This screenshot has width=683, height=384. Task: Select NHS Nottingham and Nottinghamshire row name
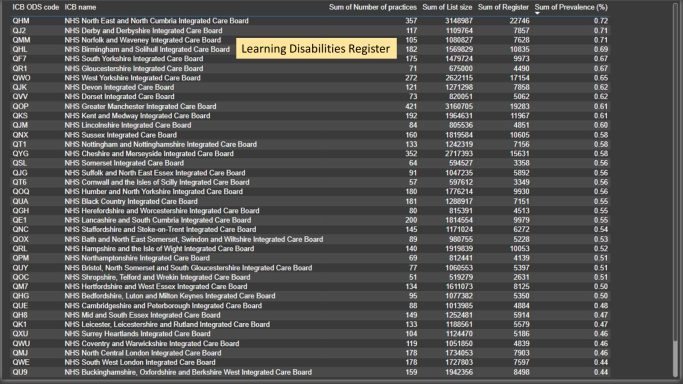[x=161, y=144]
